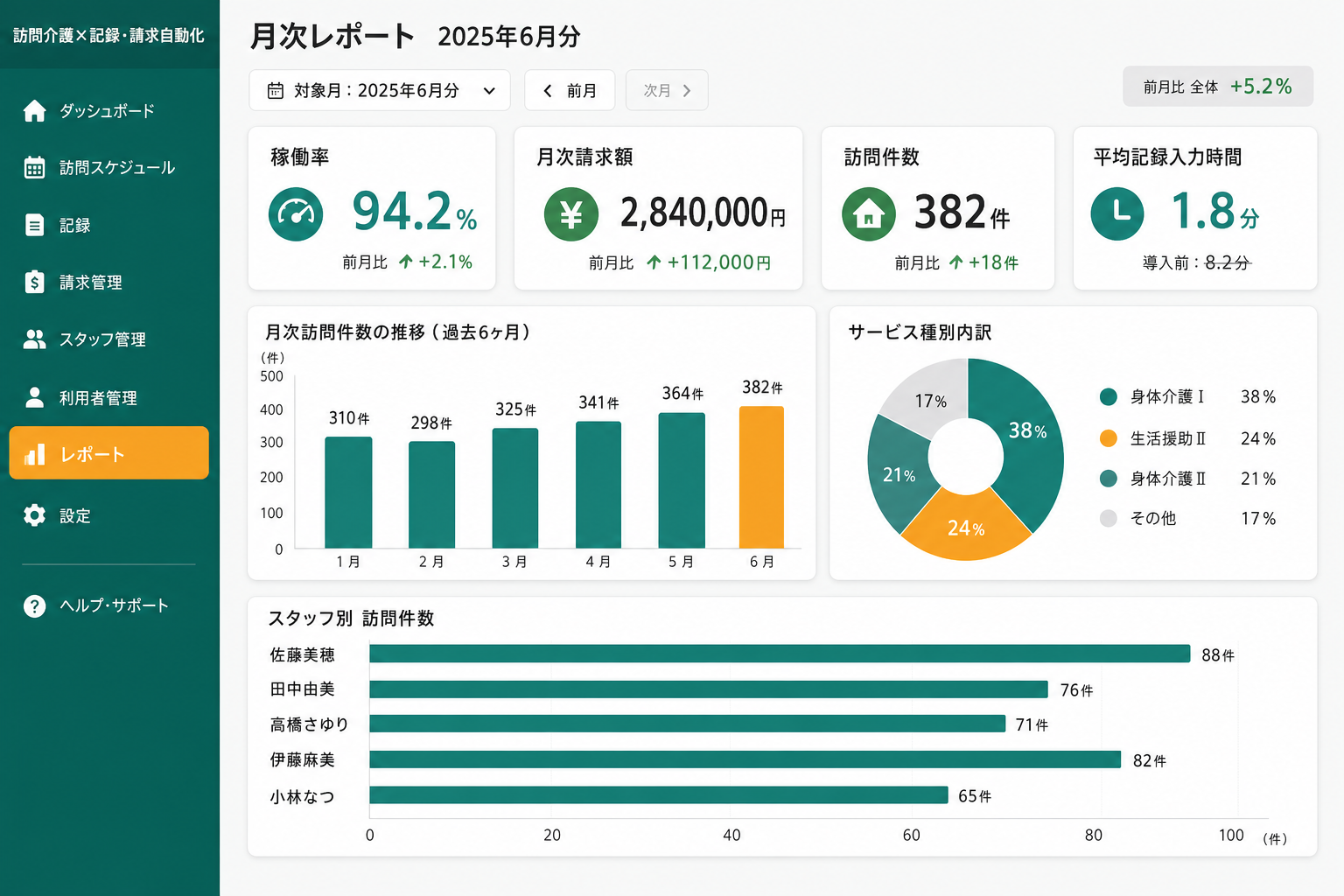
Task: Click the ヘルプ・サポート question mark icon
Action: point(34,605)
